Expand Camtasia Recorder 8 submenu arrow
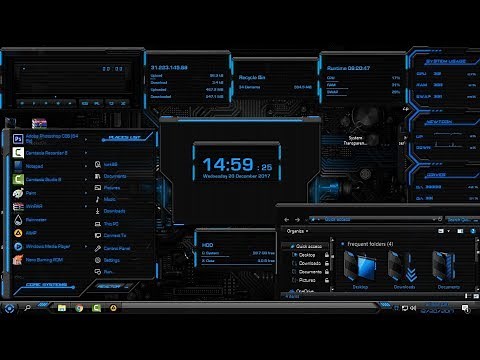The image size is (480, 360). point(86,153)
